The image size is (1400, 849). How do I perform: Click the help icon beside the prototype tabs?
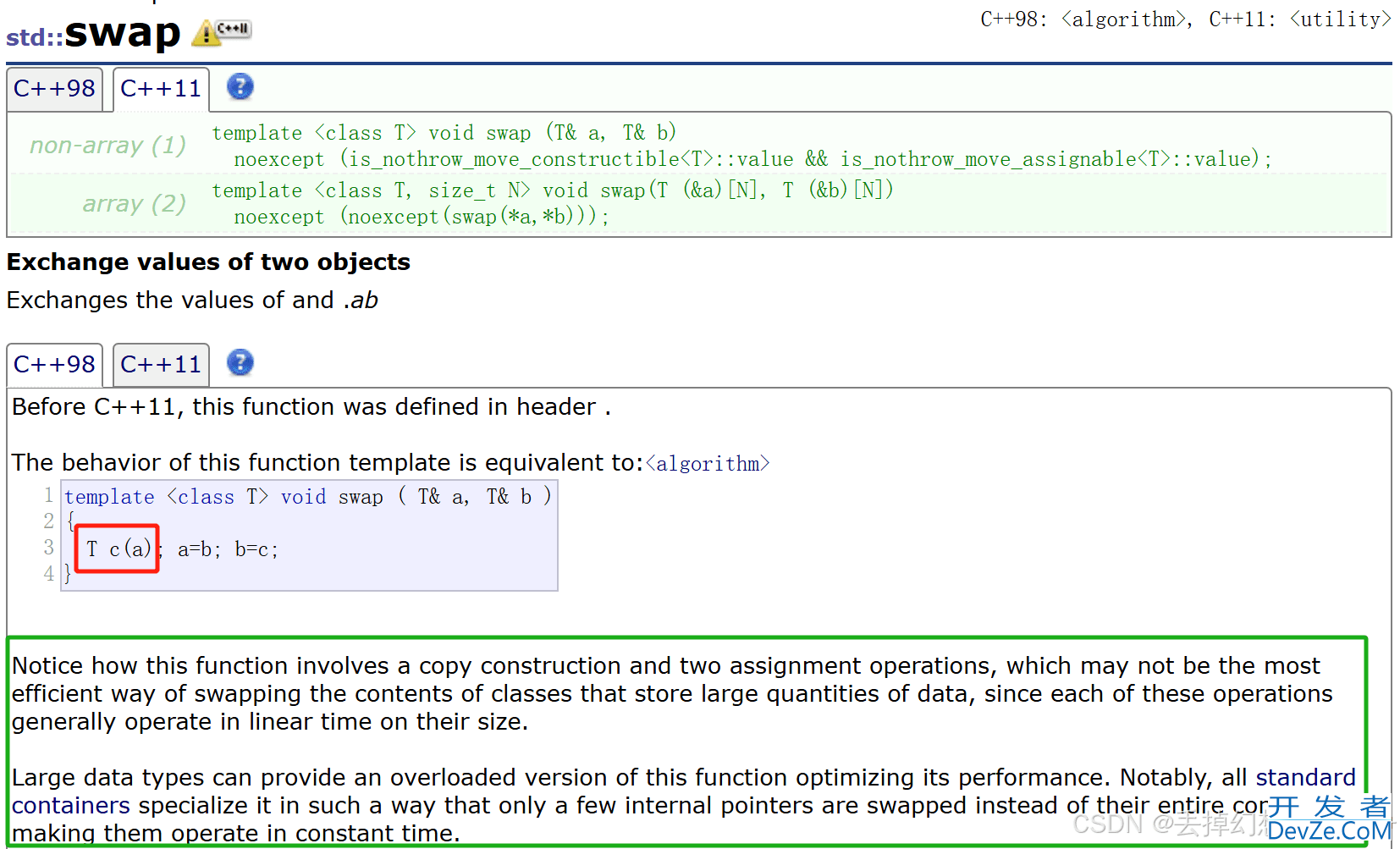tap(240, 86)
